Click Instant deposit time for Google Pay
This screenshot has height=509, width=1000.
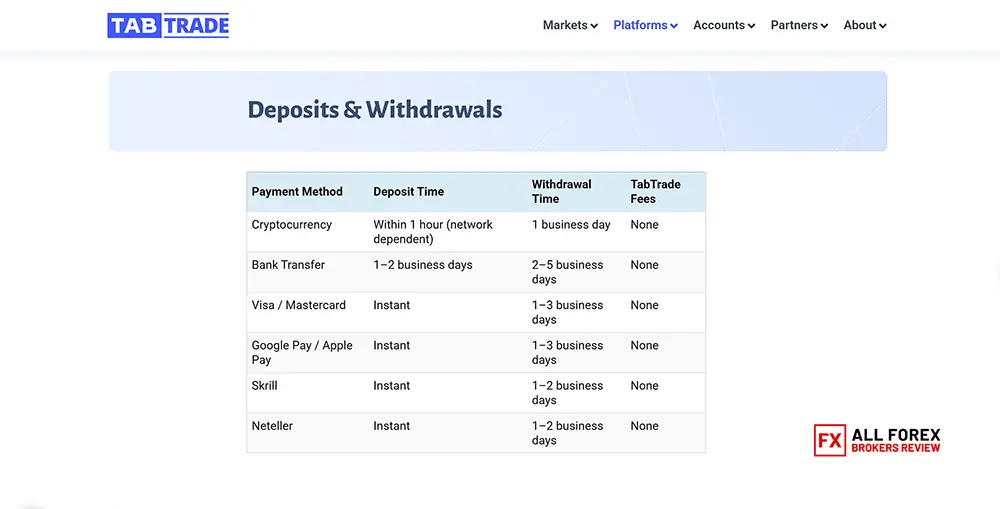coord(392,345)
